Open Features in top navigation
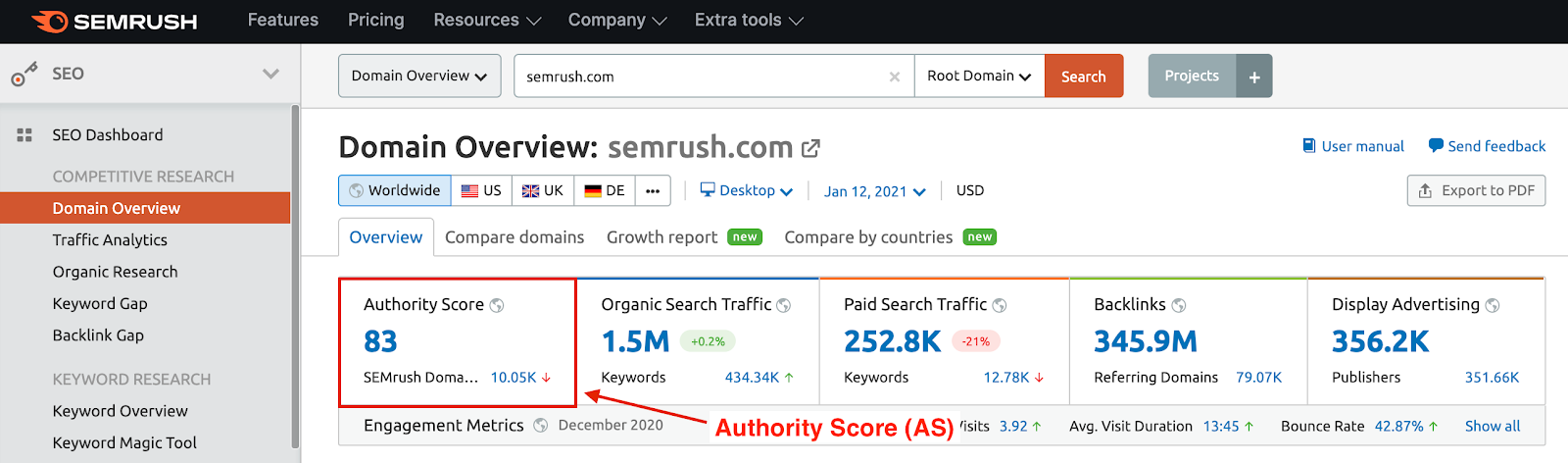 tap(283, 20)
